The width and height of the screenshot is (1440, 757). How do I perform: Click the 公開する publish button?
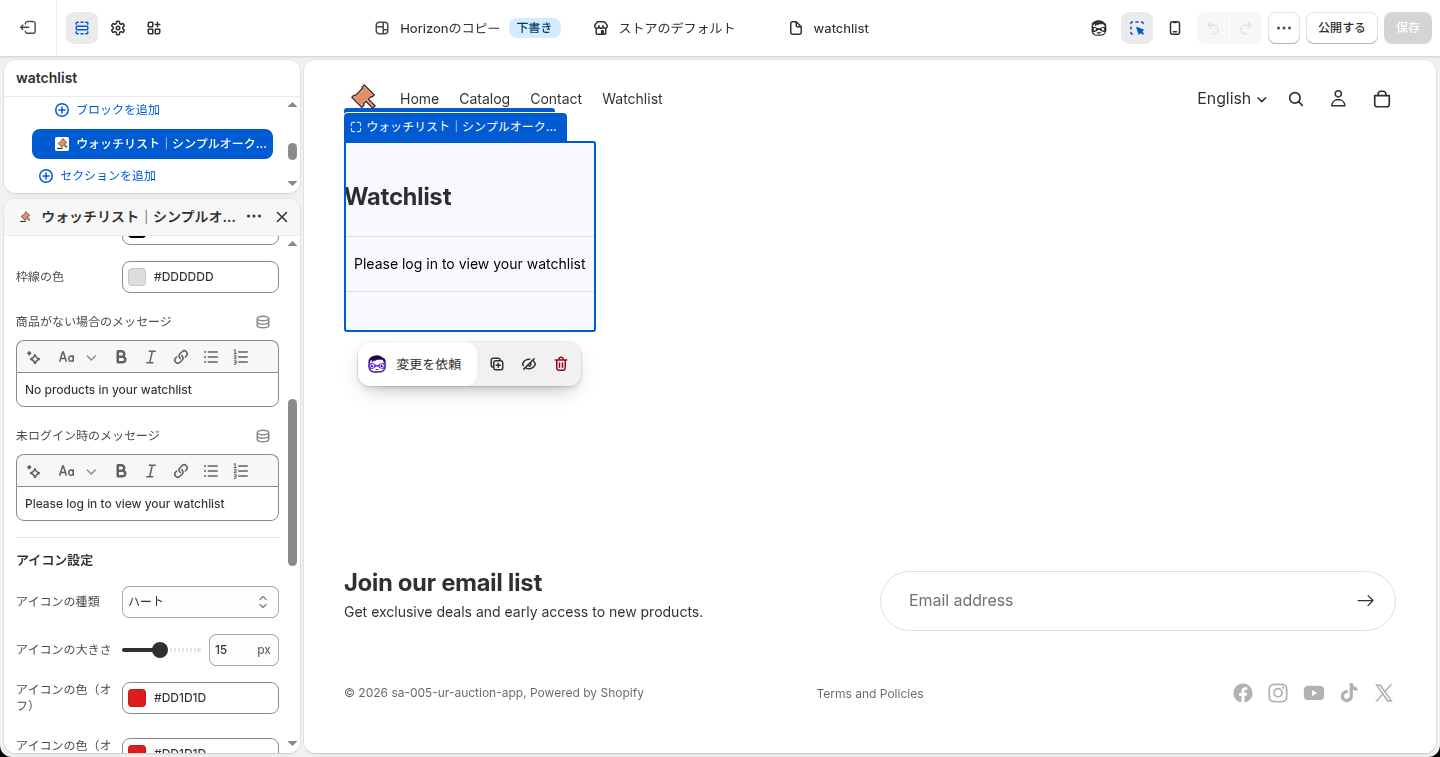click(1342, 28)
